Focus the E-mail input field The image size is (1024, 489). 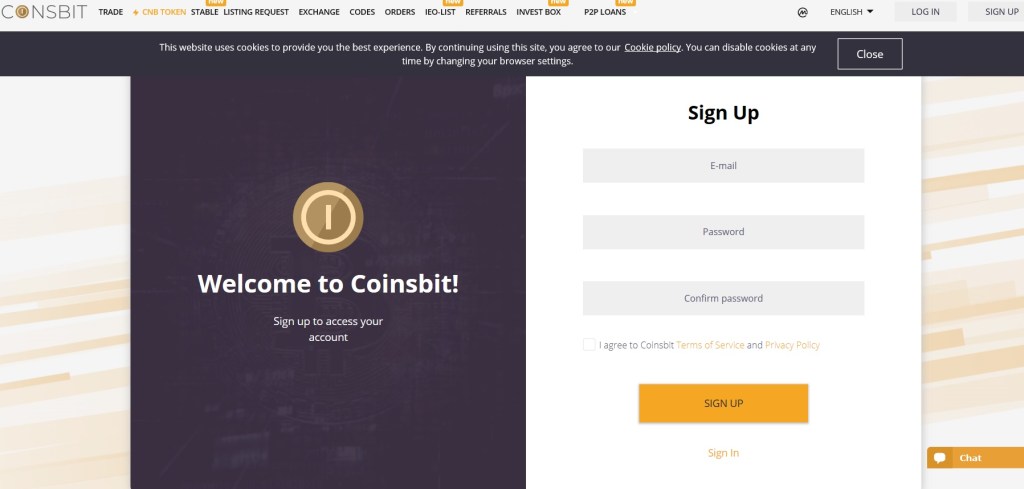(x=723, y=166)
